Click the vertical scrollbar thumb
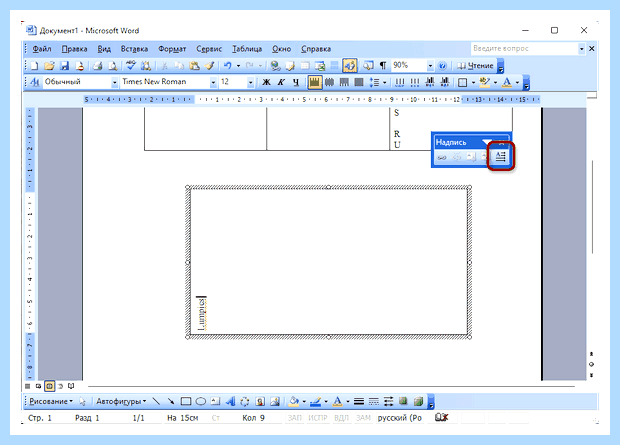 (592, 206)
